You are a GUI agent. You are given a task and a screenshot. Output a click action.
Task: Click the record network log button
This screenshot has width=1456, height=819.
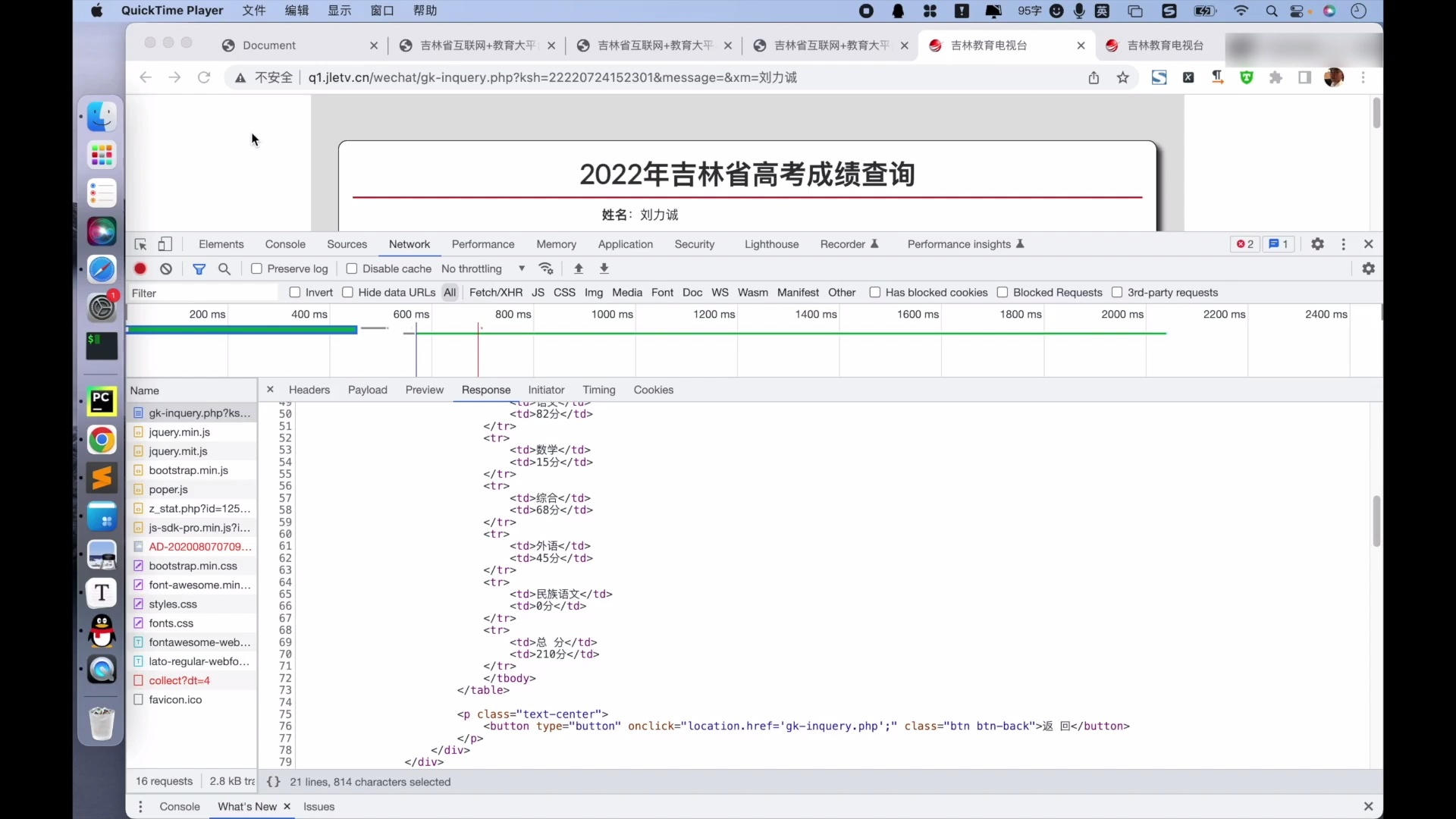(x=140, y=268)
